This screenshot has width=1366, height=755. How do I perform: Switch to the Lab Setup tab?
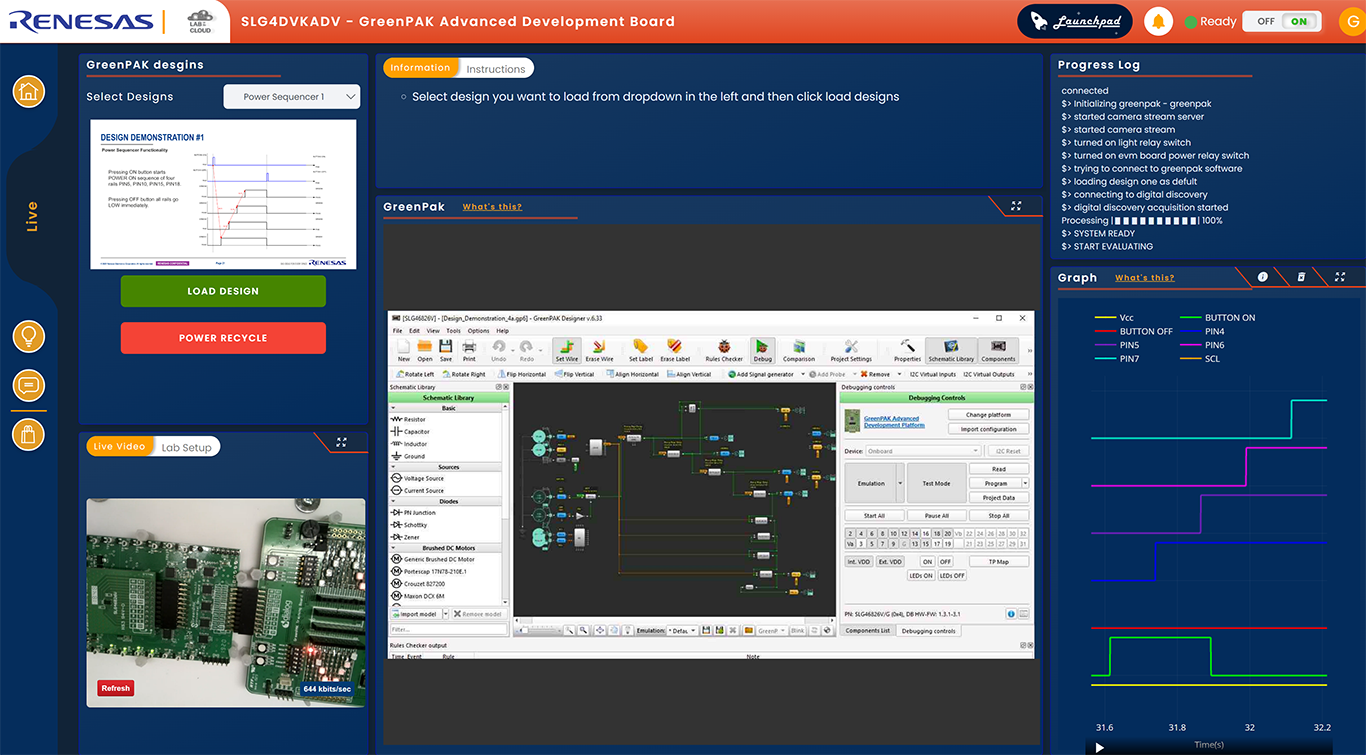[187, 447]
